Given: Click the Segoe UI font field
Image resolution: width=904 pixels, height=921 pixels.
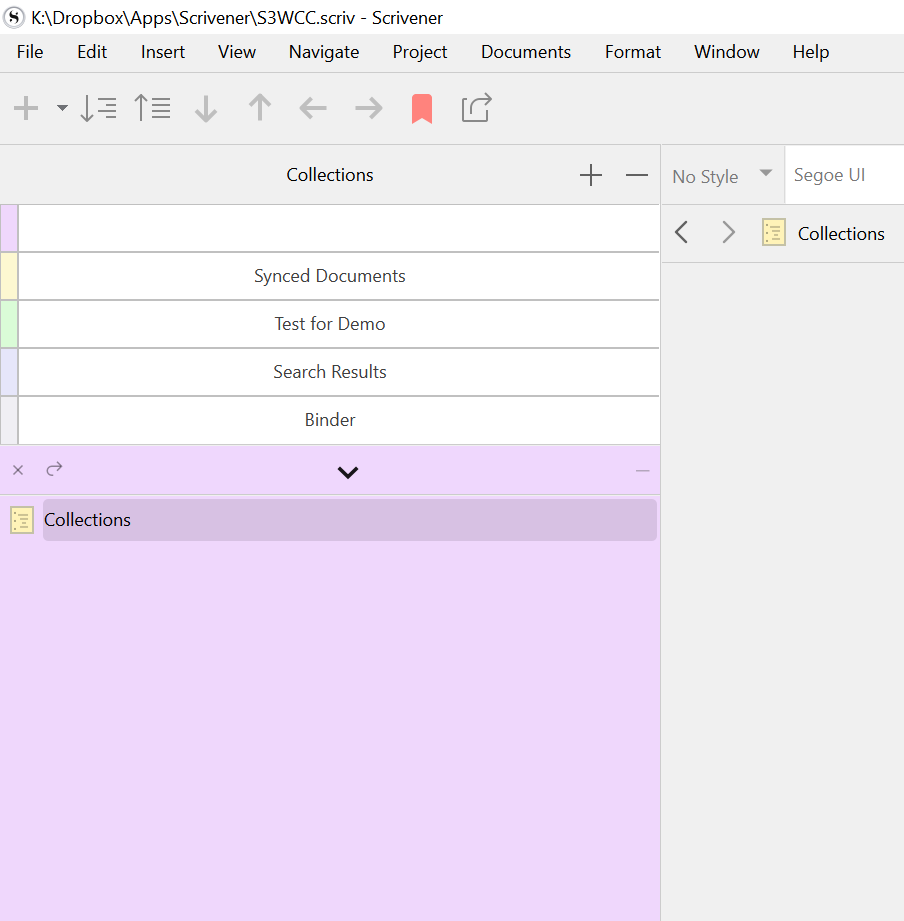Looking at the screenshot, I should click(844, 175).
